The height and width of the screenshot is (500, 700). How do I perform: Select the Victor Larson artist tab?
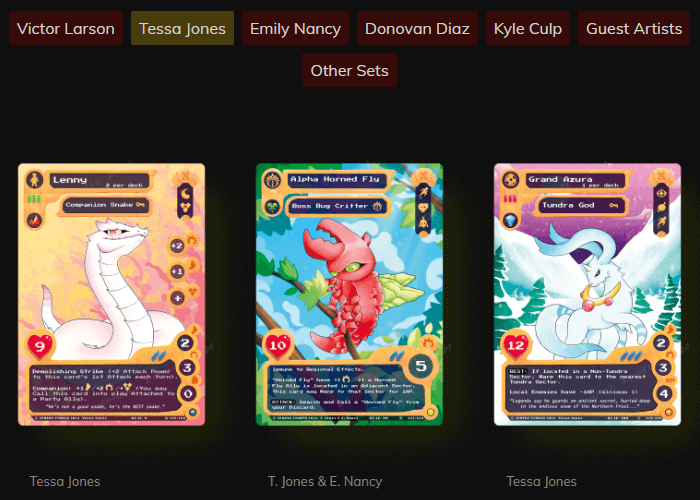pyautogui.click(x=66, y=29)
